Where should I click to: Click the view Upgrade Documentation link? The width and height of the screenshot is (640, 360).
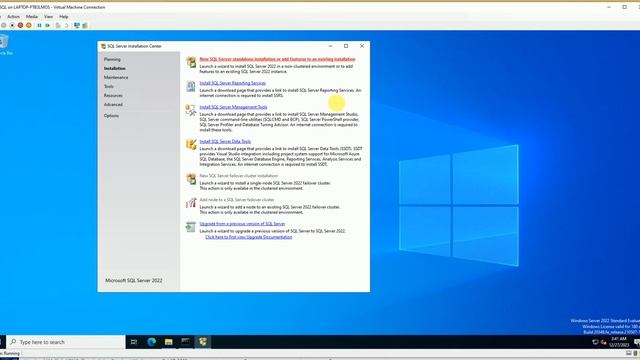[249, 237]
